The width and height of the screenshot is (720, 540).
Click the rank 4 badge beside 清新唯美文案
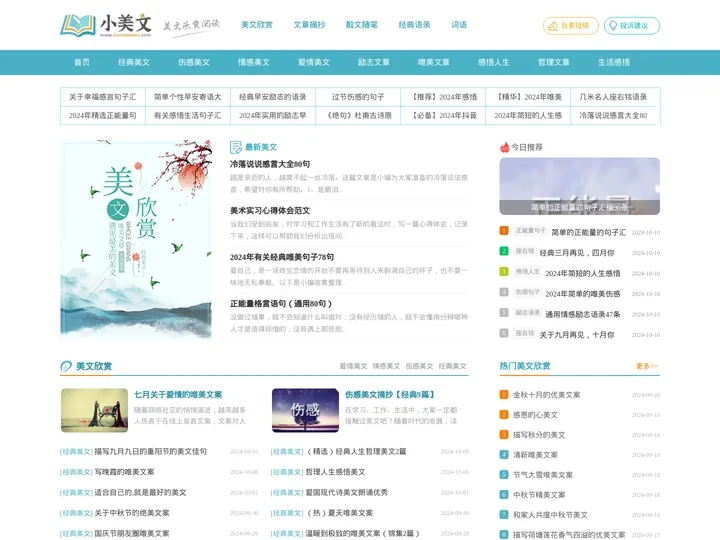coord(504,455)
